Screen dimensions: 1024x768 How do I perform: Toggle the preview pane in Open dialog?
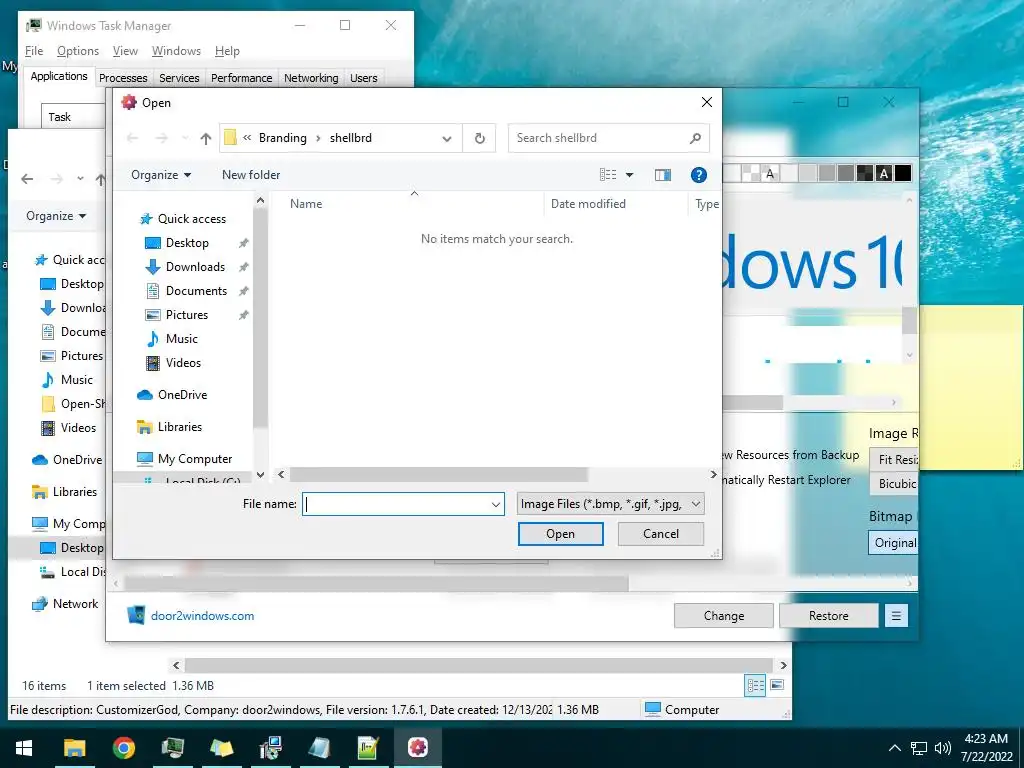click(x=663, y=175)
